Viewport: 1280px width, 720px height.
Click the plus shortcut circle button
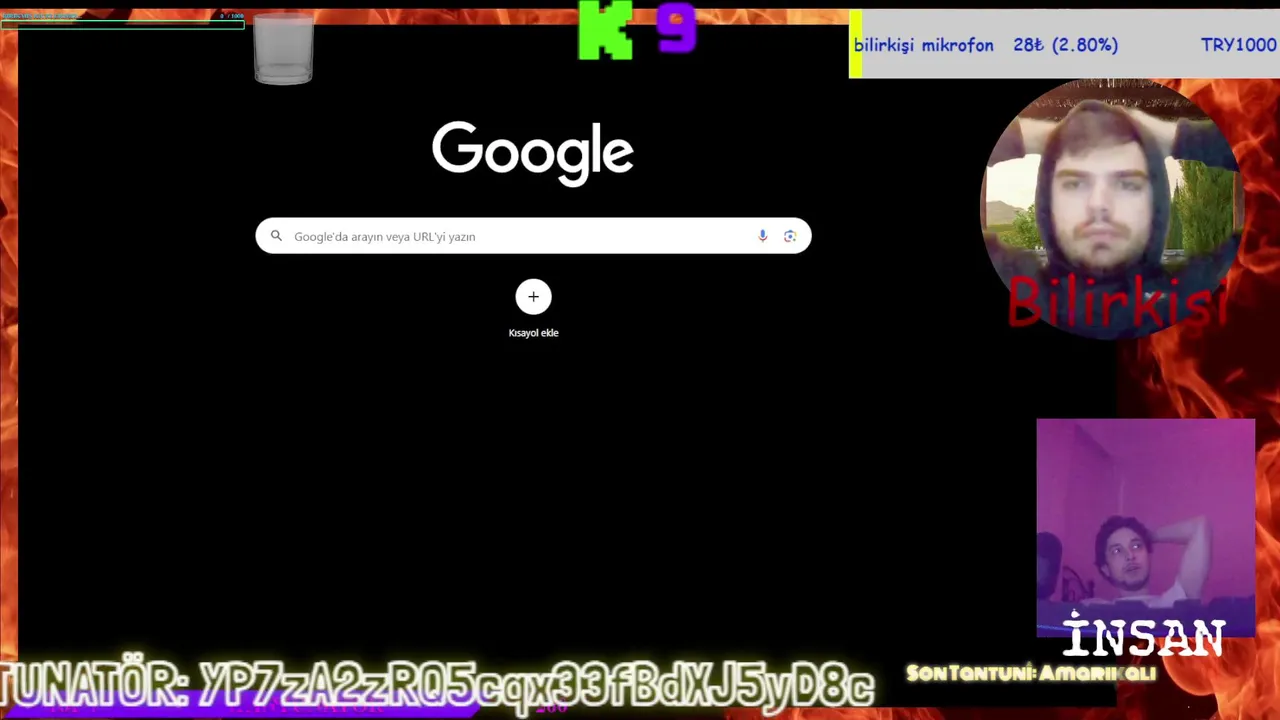[533, 297]
